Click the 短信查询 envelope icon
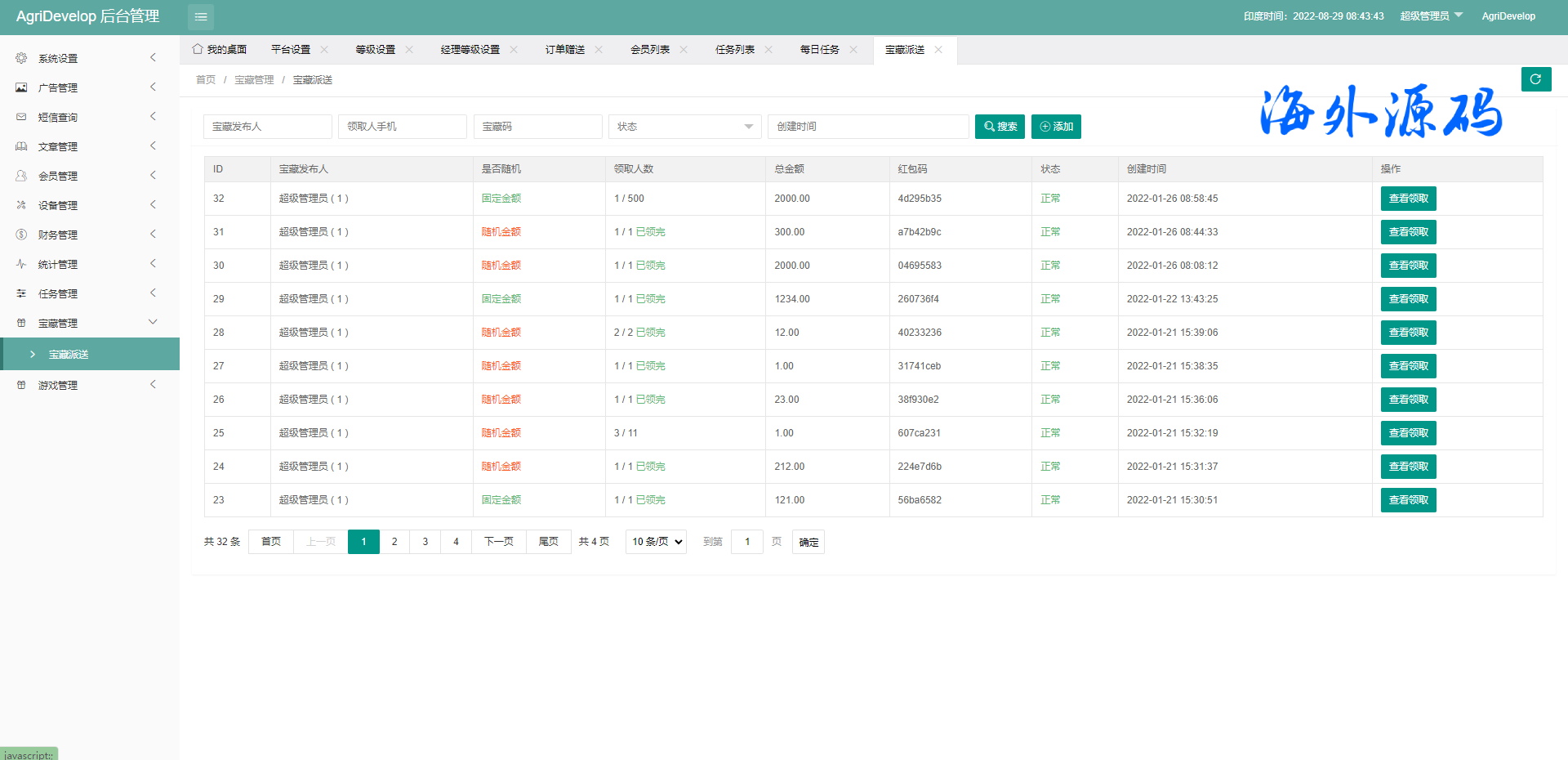1568x760 pixels. [21, 117]
